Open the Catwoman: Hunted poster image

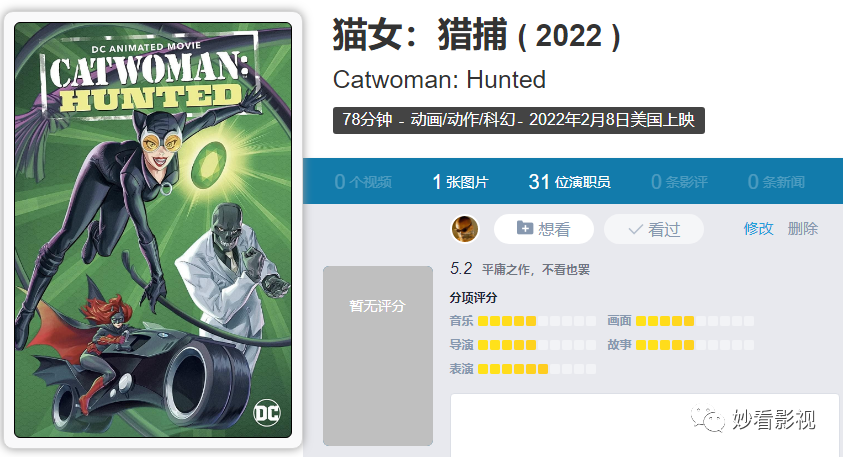tap(153, 230)
